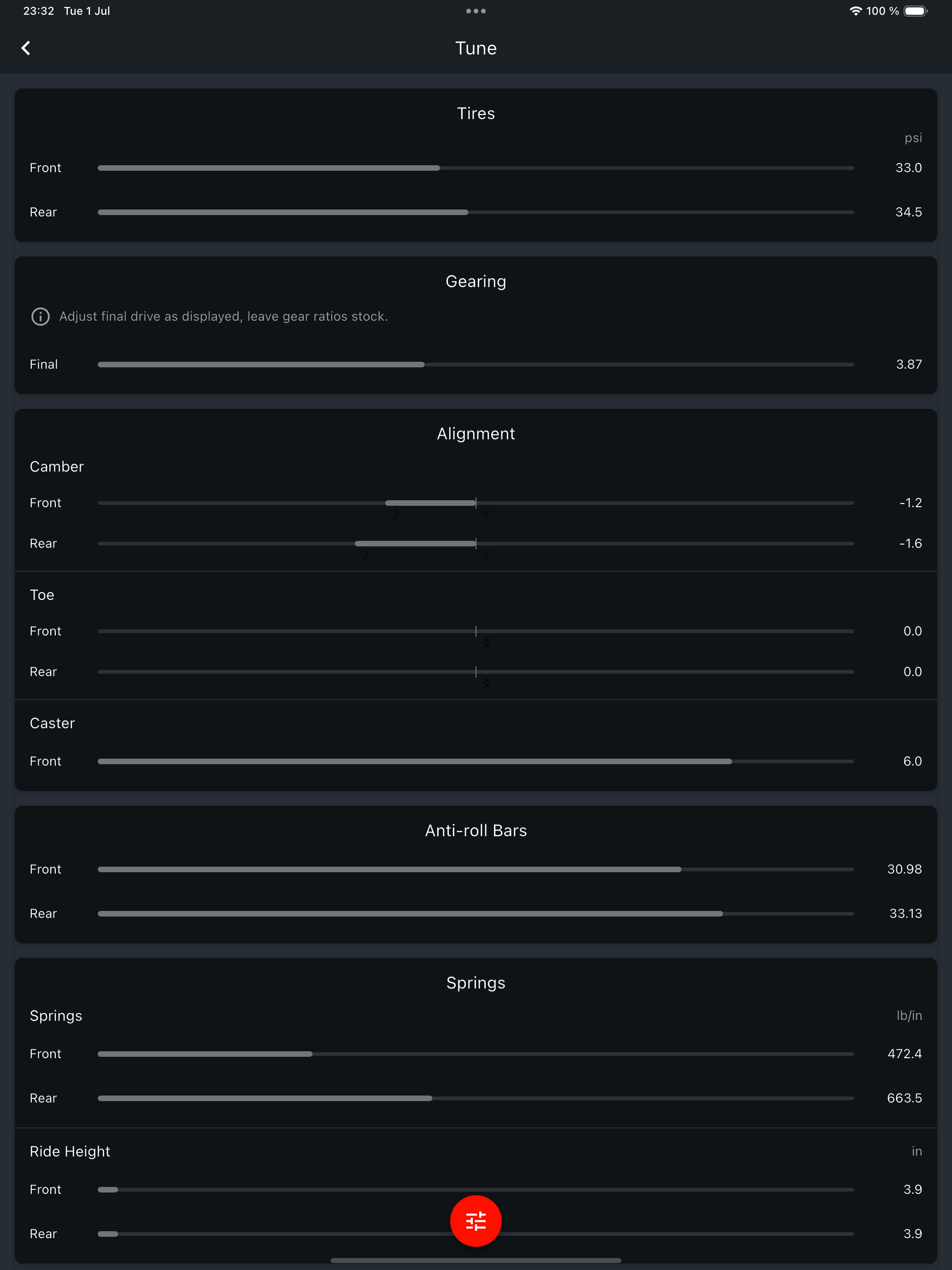Adjust rear anti-roll bar slider
The width and height of the screenshot is (952, 1270).
[x=476, y=913]
